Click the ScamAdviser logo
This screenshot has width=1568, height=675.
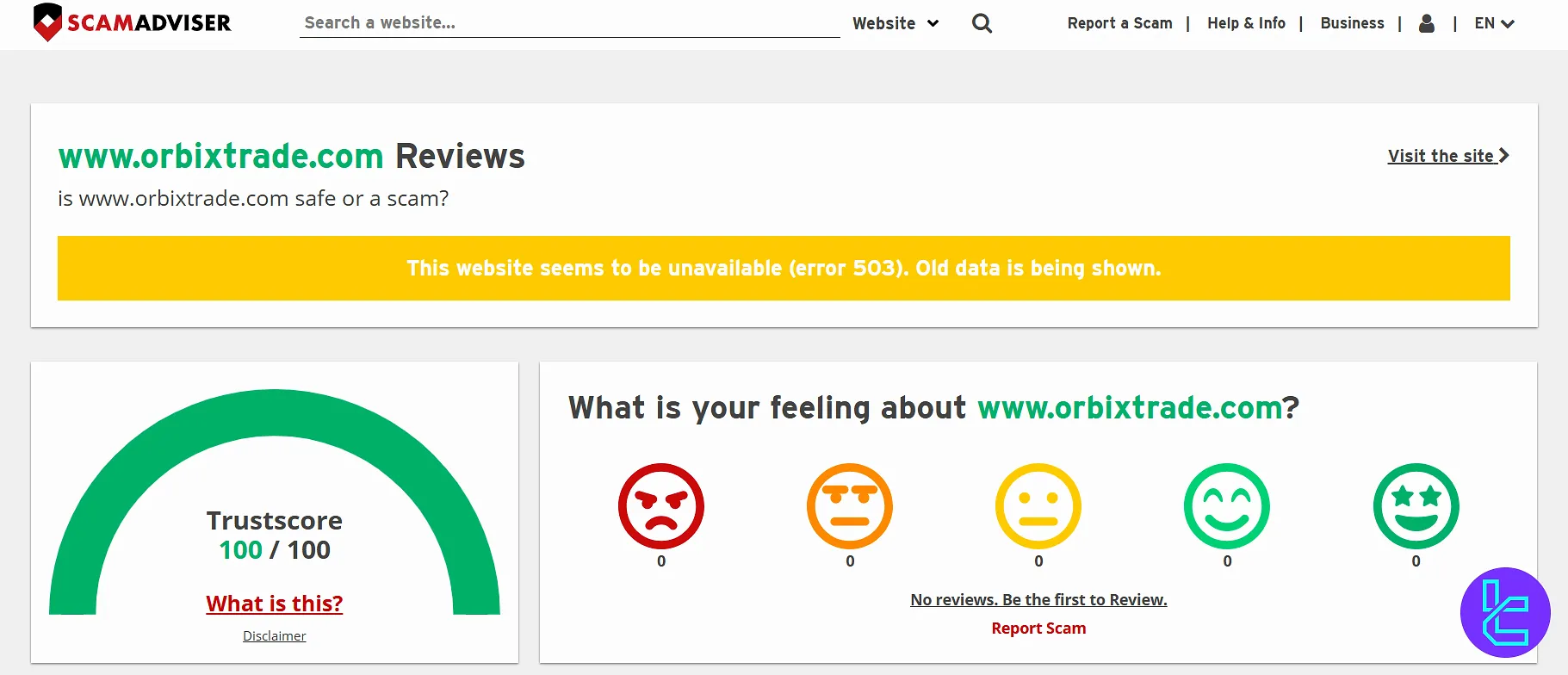tap(132, 22)
